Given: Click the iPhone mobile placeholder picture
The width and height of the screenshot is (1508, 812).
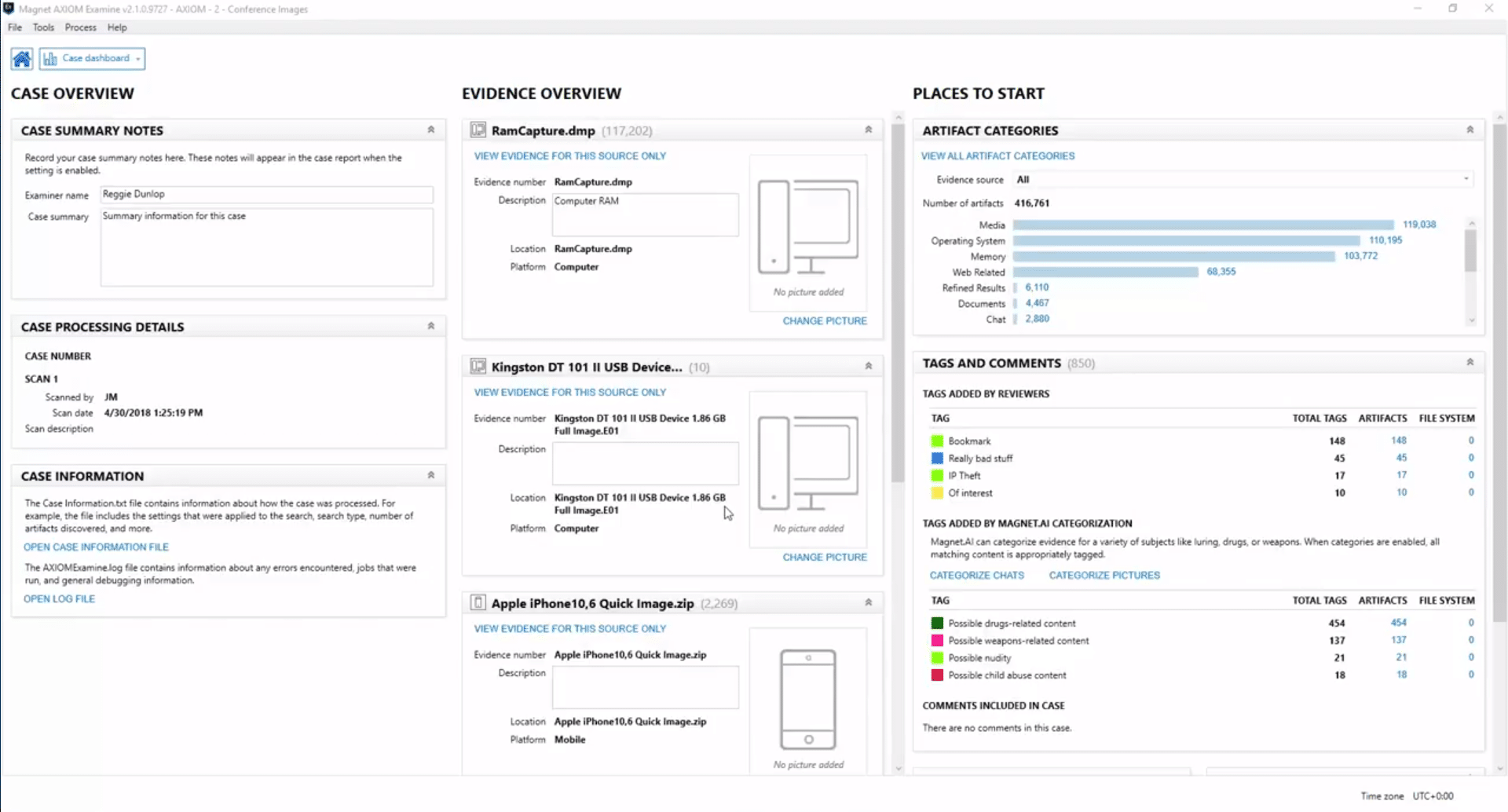Looking at the screenshot, I should point(808,699).
